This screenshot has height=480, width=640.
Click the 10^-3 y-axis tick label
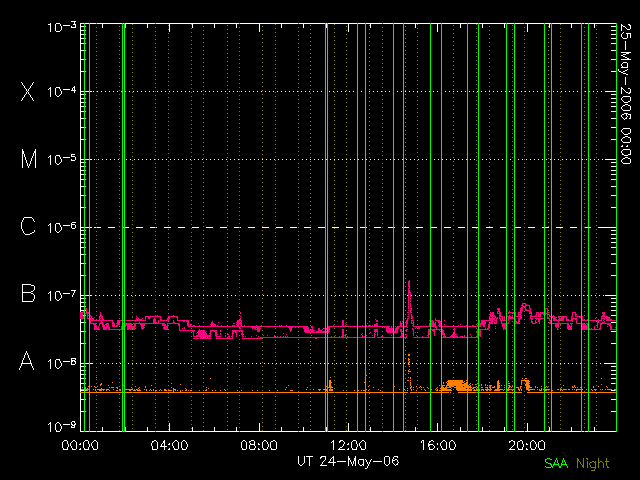tap(62, 27)
